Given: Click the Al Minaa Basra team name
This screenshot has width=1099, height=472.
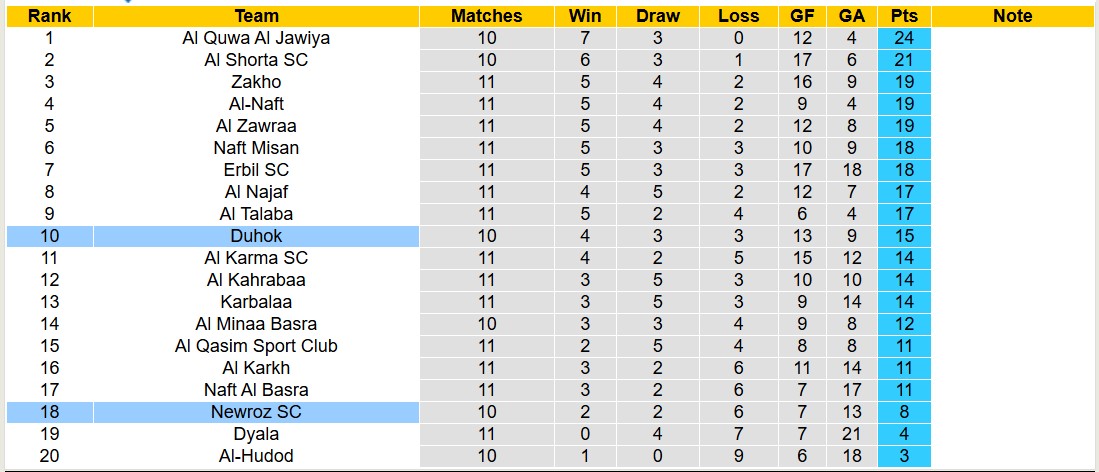Looking at the screenshot, I should pos(256,324).
